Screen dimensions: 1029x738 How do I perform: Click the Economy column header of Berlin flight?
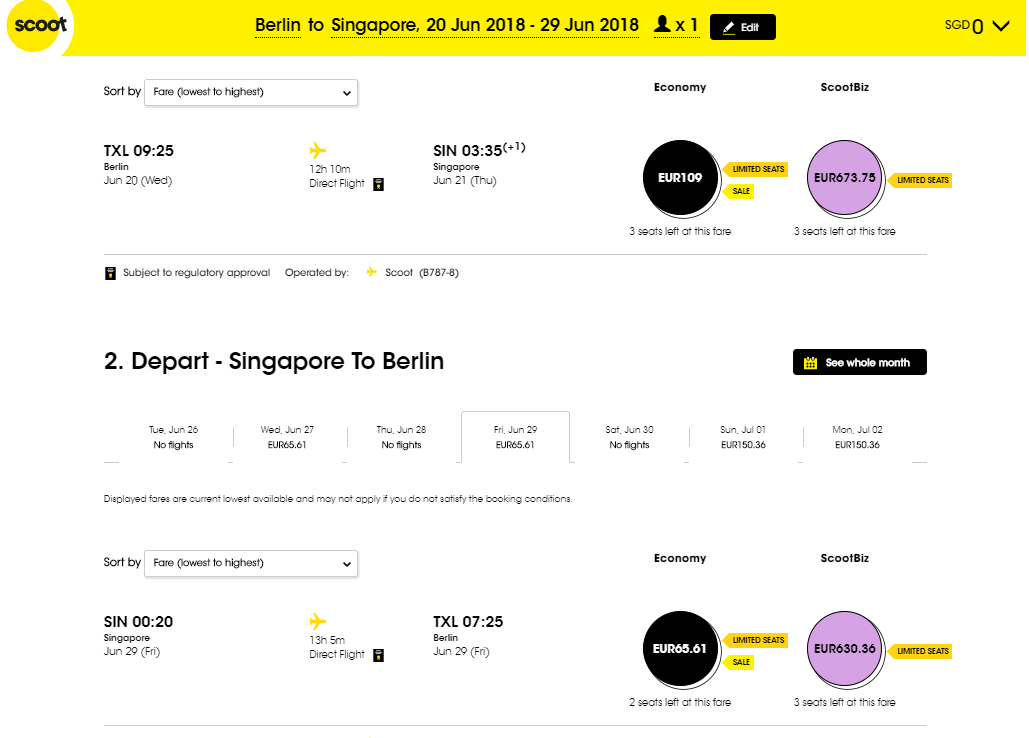click(680, 87)
